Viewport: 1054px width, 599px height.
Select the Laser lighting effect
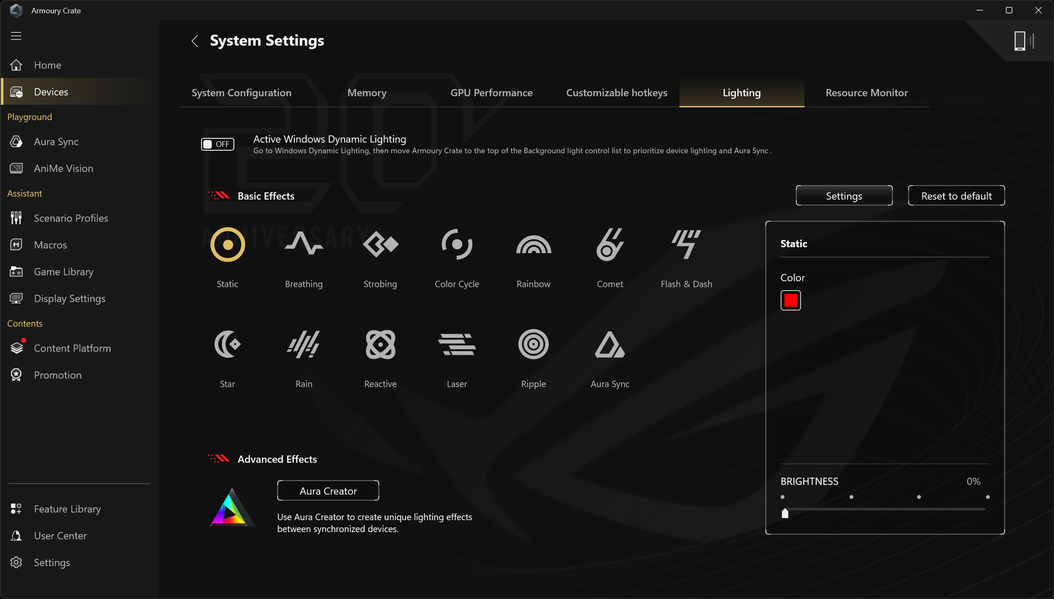[456, 344]
